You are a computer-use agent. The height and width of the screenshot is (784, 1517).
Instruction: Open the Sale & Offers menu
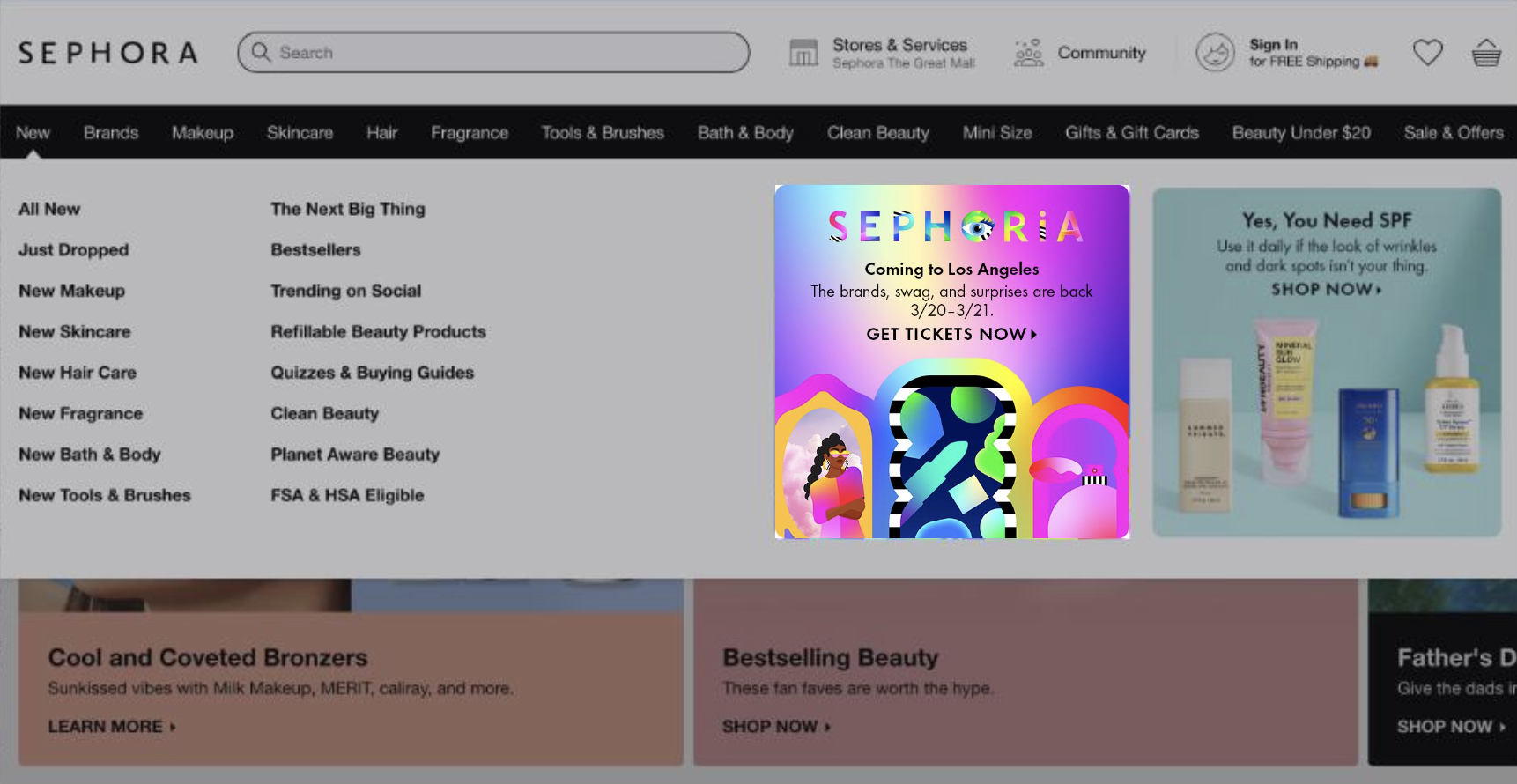click(1454, 132)
